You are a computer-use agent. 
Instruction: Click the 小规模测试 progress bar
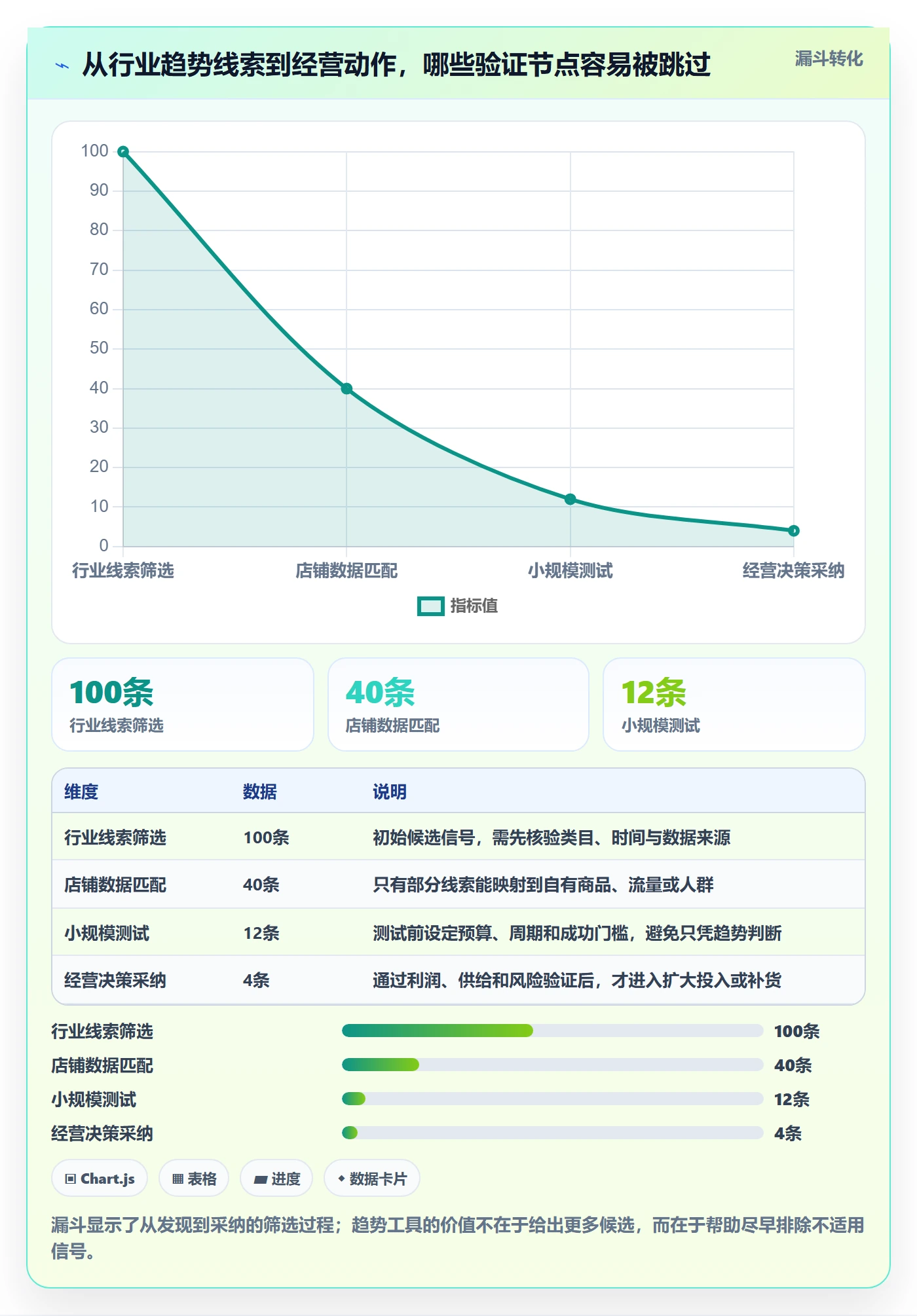click(x=553, y=1099)
